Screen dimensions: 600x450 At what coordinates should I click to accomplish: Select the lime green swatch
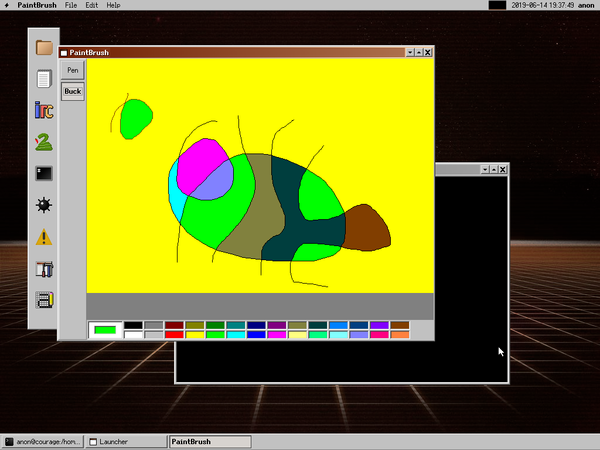[x=215, y=335]
